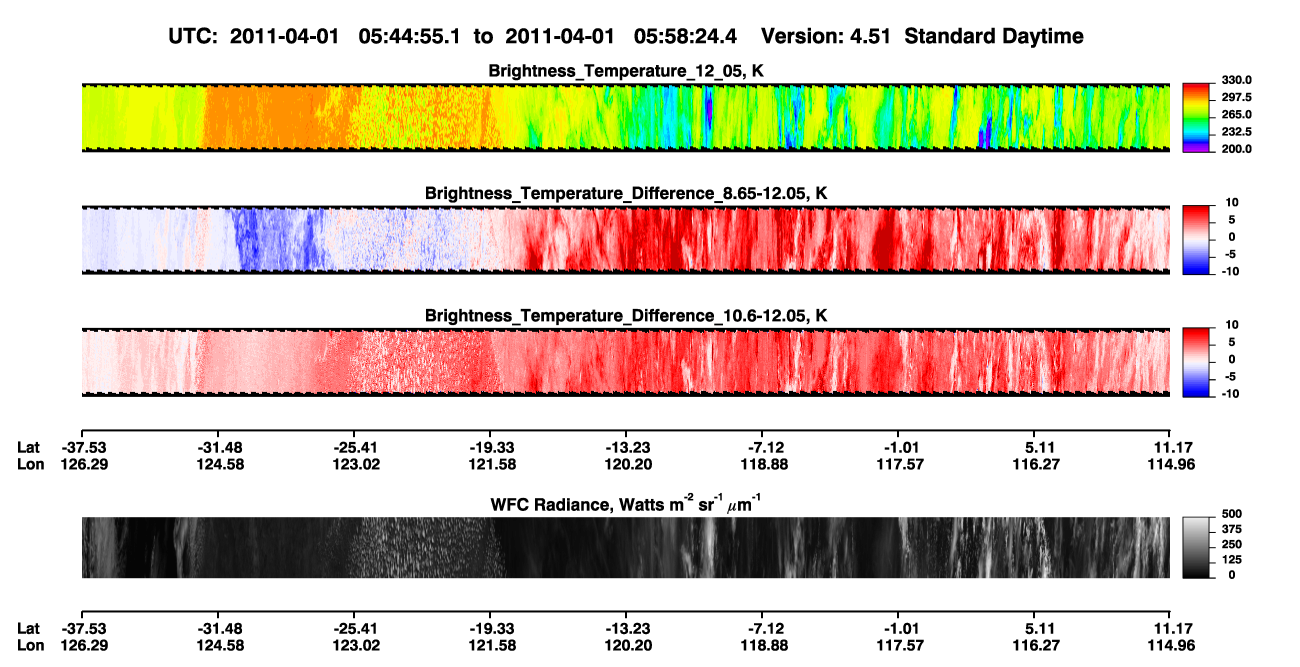
Task: Click the '232.5' color scale label
Action: tap(1234, 132)
